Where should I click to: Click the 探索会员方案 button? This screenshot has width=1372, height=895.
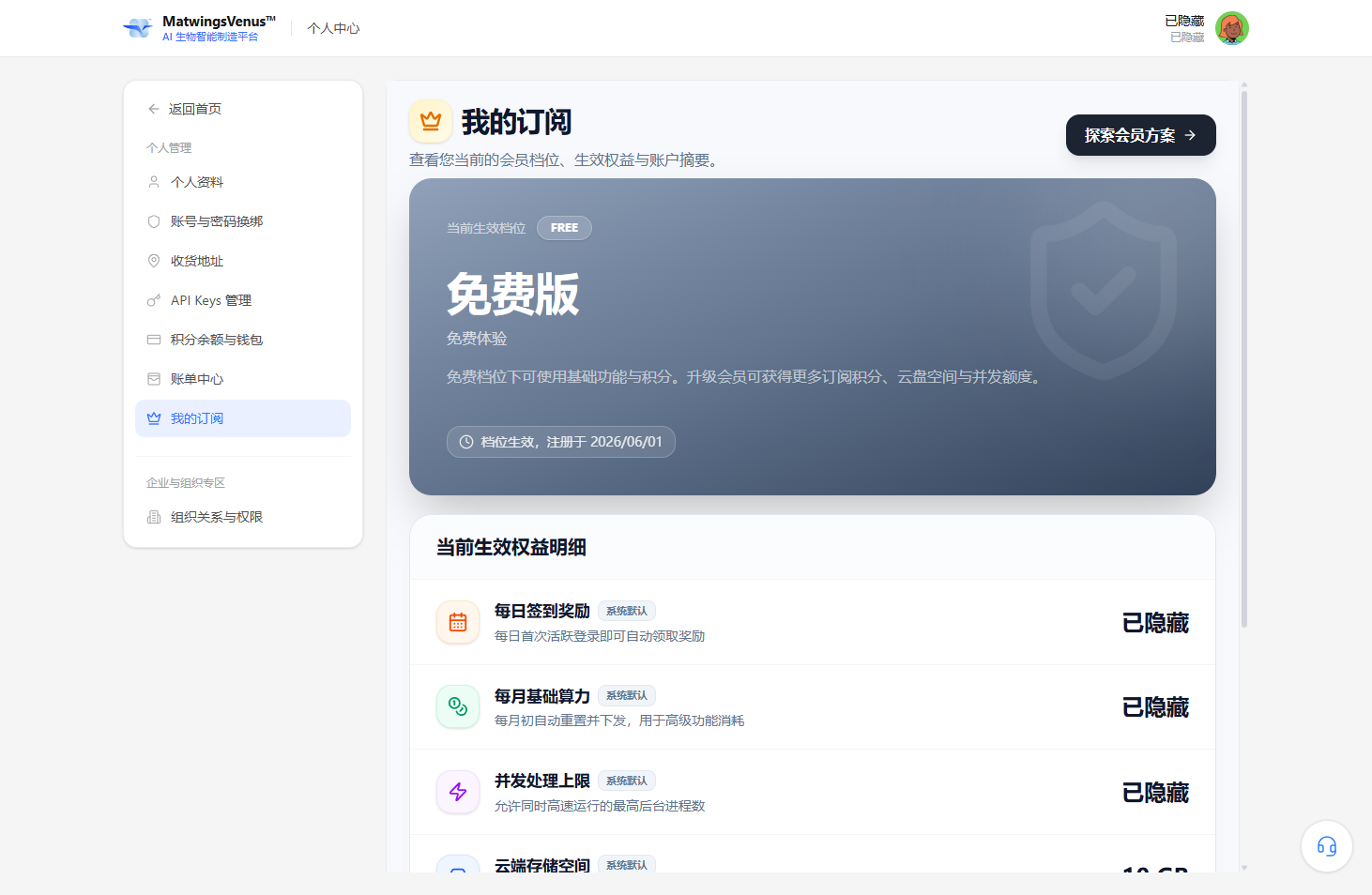click(1141, 135)
